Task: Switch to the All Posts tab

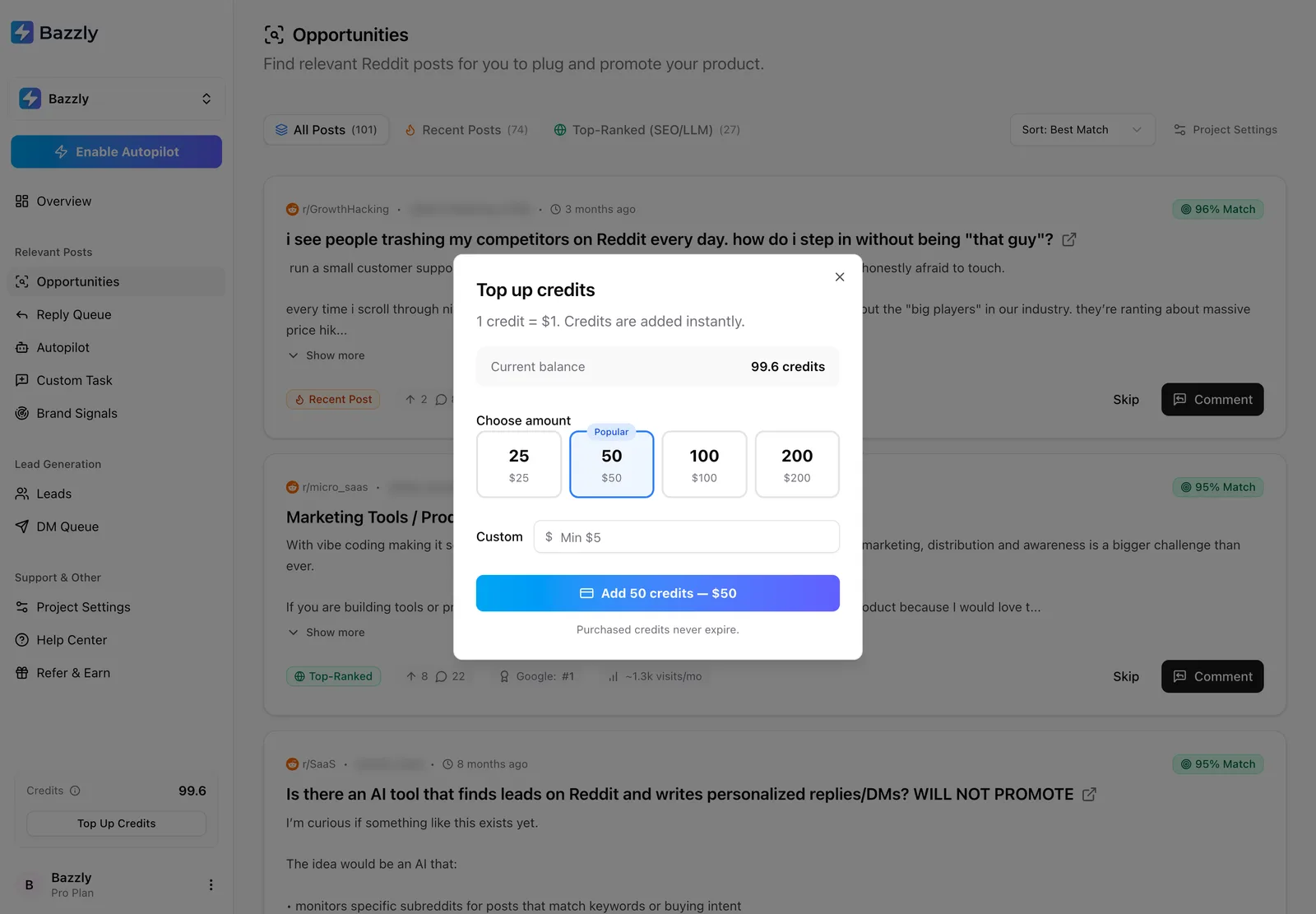Action: click(327, 130)
